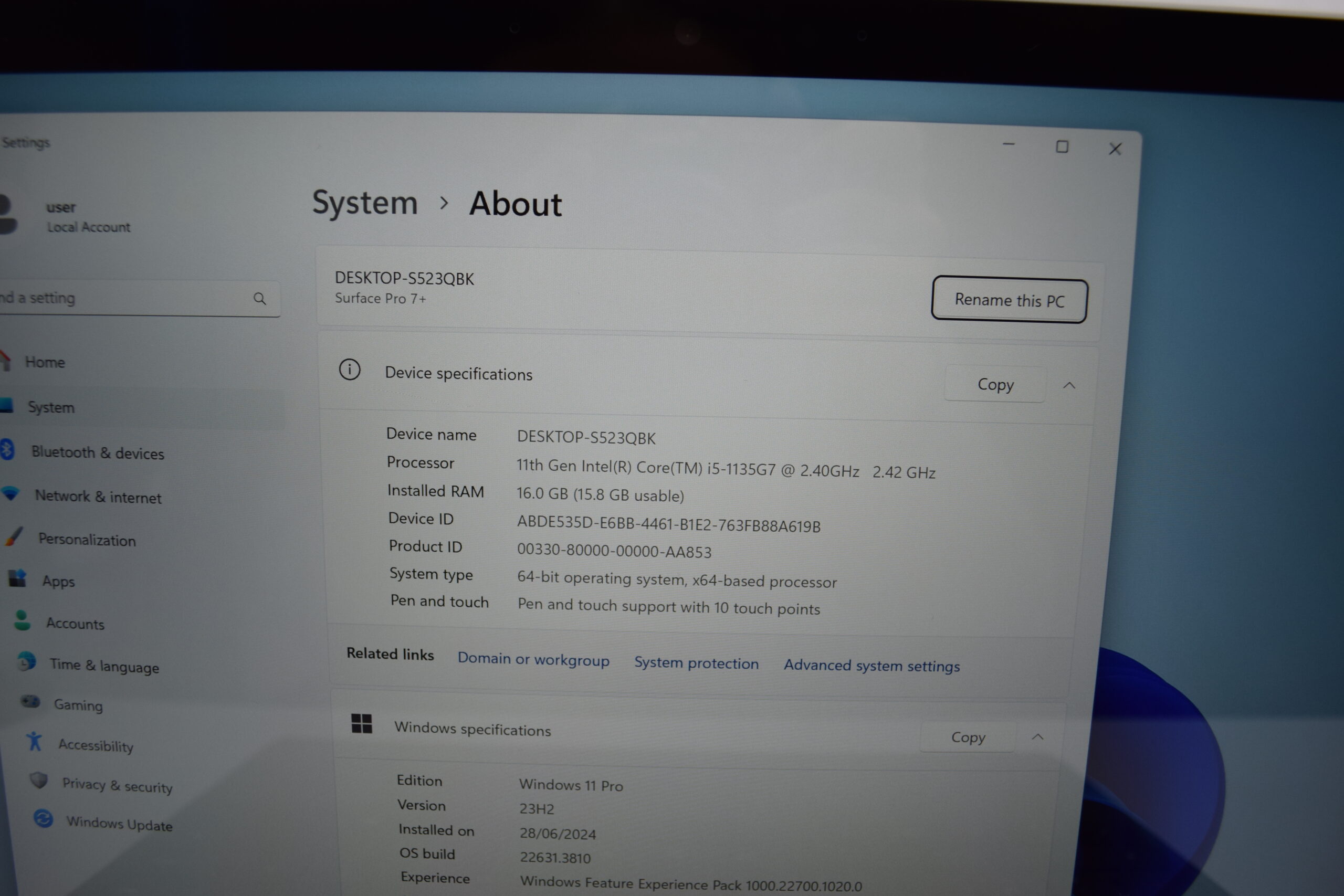1344x896 pixels.
Task: Click the Accessibility figure icon
Action: (x=34, y=741)
